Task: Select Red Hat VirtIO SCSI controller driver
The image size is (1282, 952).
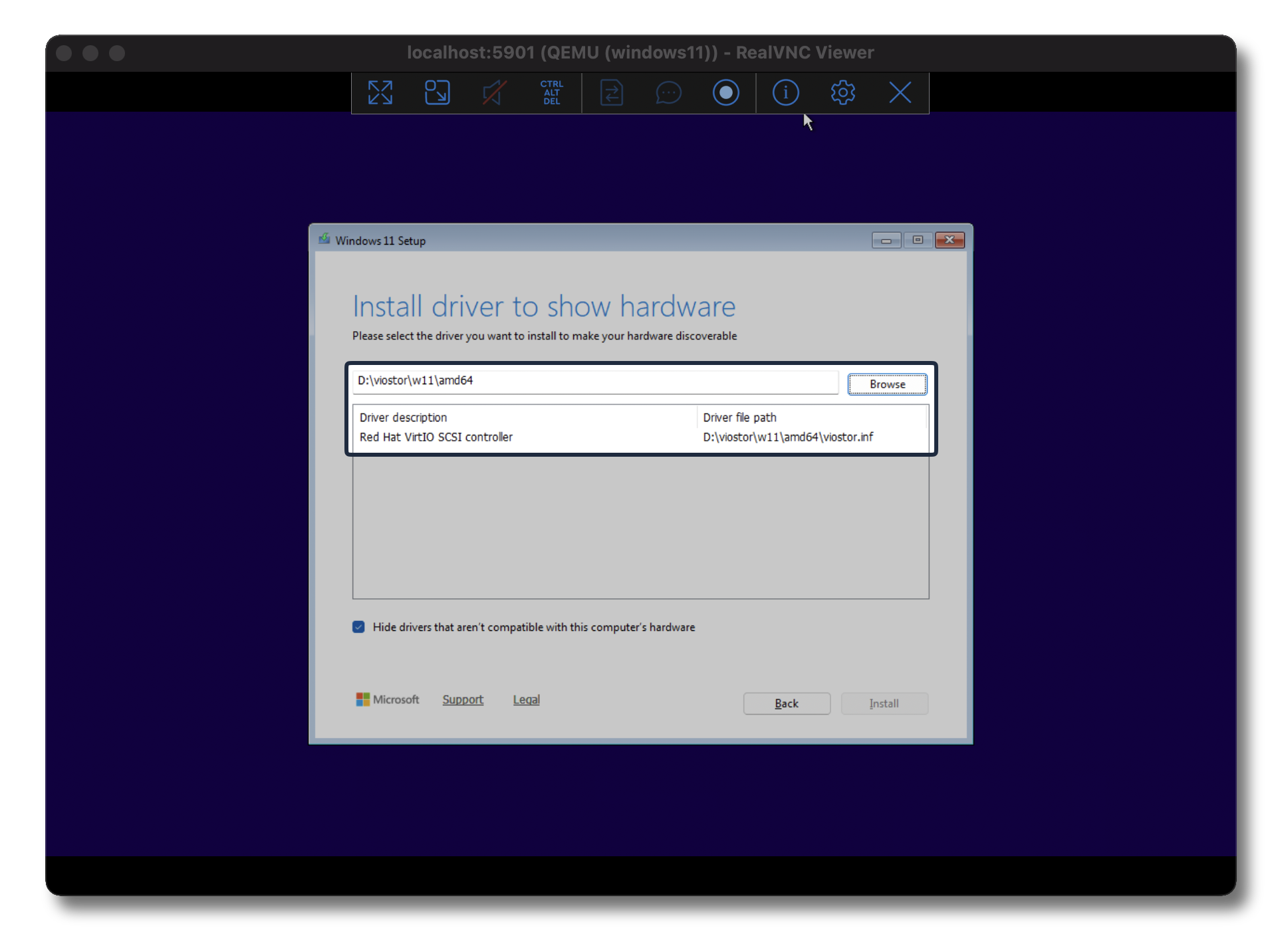Action: [x=436, y=437]
